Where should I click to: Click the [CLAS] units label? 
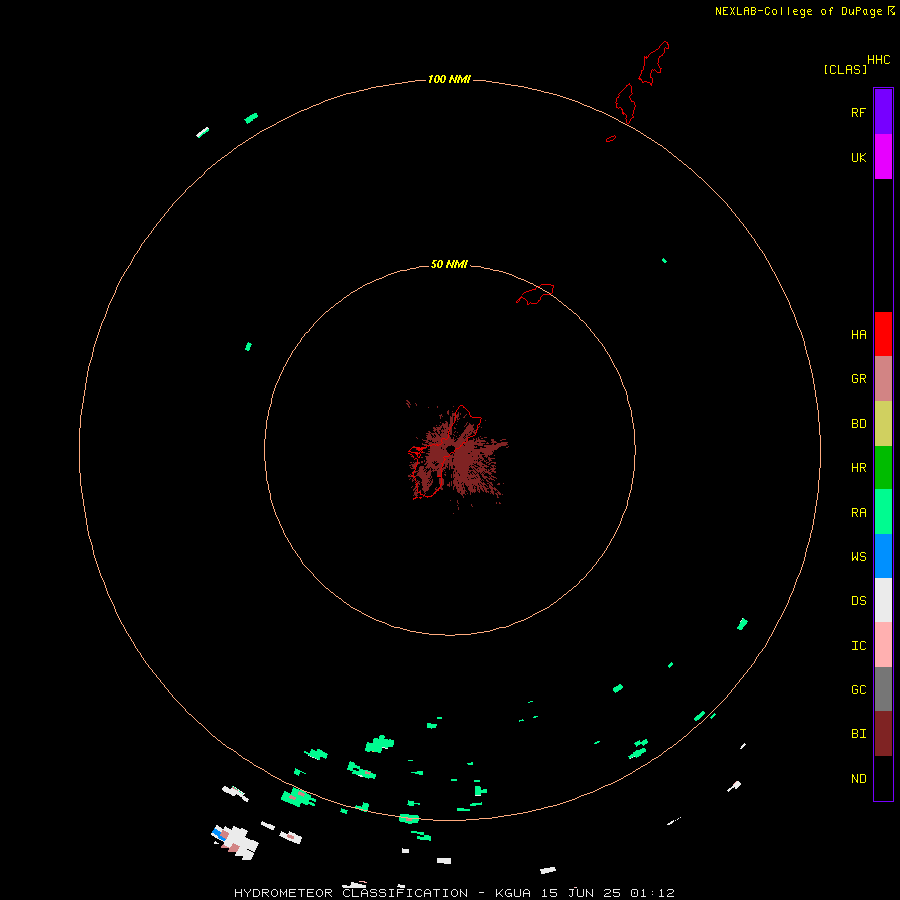(845, 69)
